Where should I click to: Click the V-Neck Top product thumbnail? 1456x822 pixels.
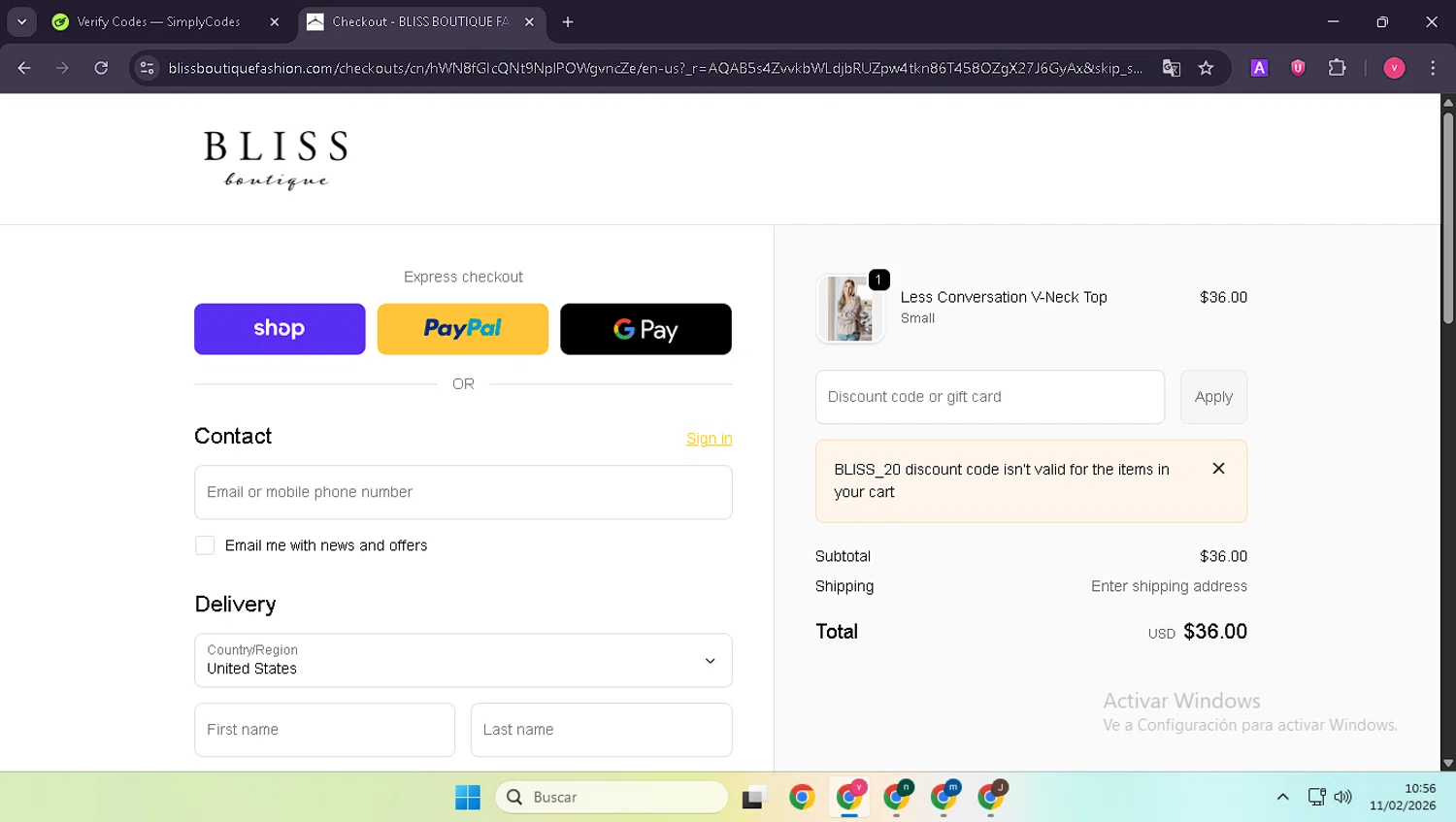tap(850, 309)
